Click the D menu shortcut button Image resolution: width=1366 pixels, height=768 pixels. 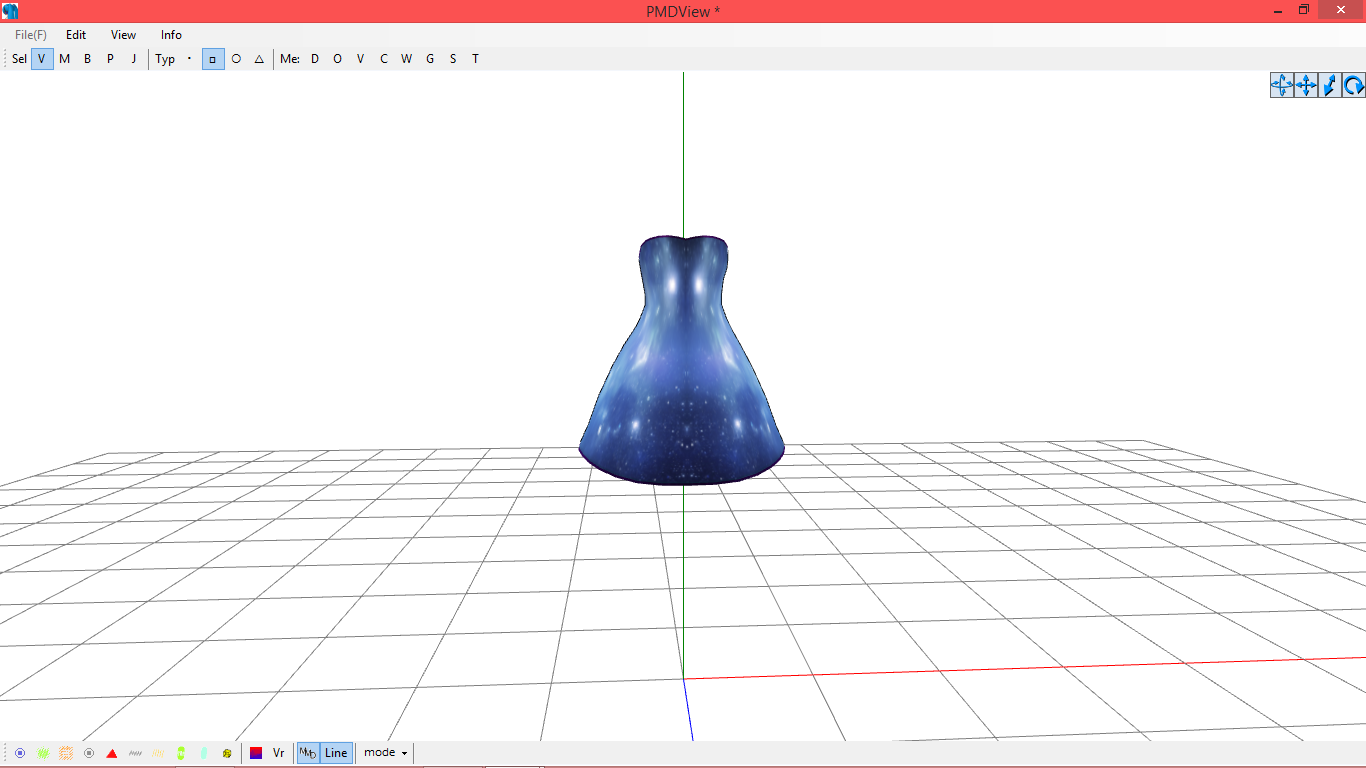315,59
